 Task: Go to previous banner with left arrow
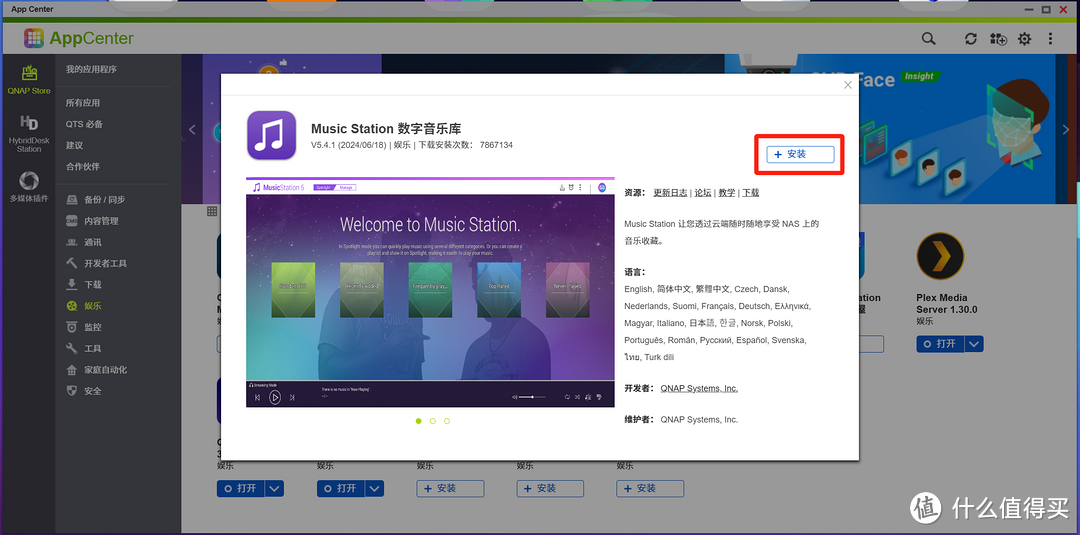tap(192, 129)
